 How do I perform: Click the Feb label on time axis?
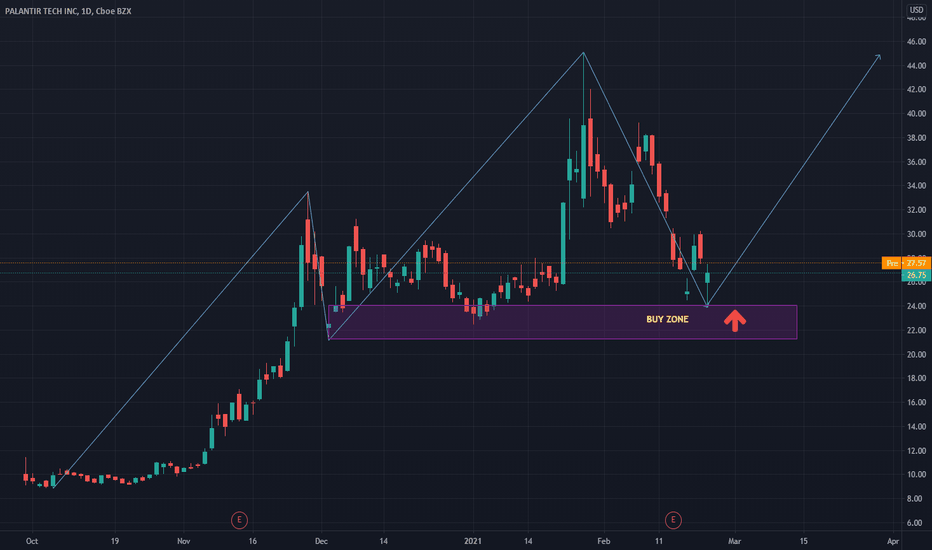(604, 541)
